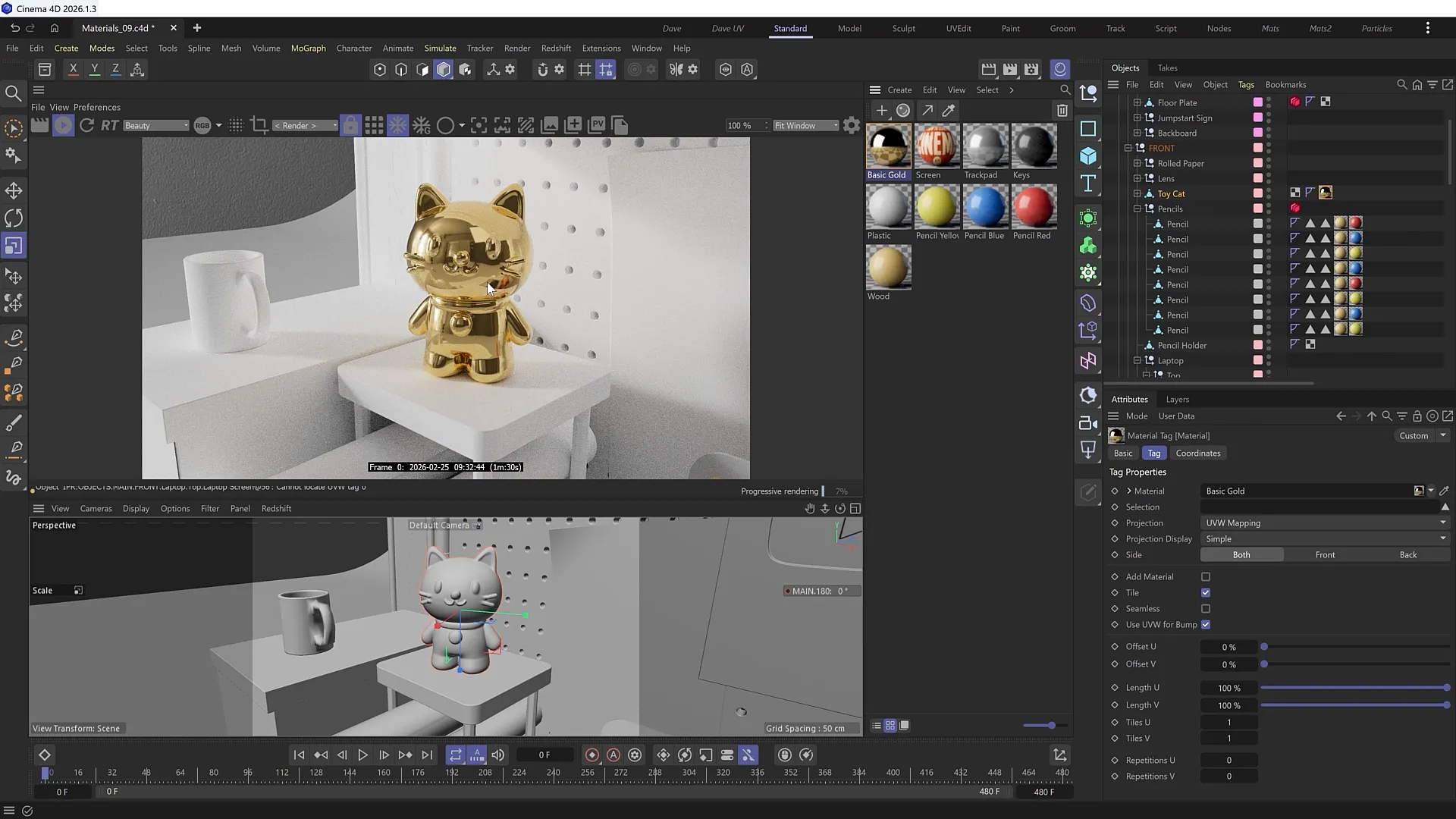Open the Fit Window zoom dropdown
Screen dimensions: 1456x819
(x=805, y=126)
